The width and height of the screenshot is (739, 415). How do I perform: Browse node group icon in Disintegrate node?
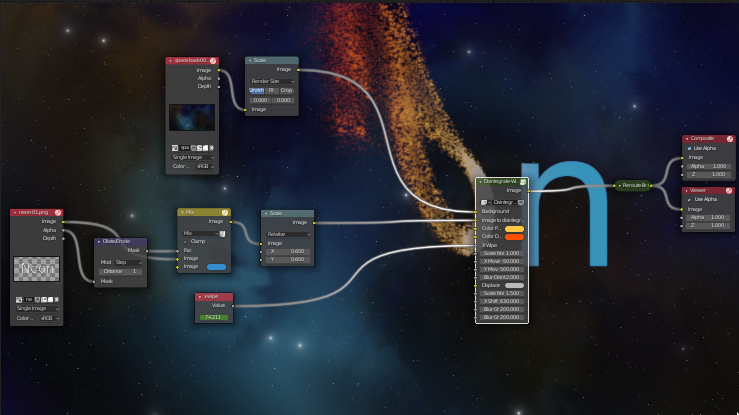pos(484,202)
